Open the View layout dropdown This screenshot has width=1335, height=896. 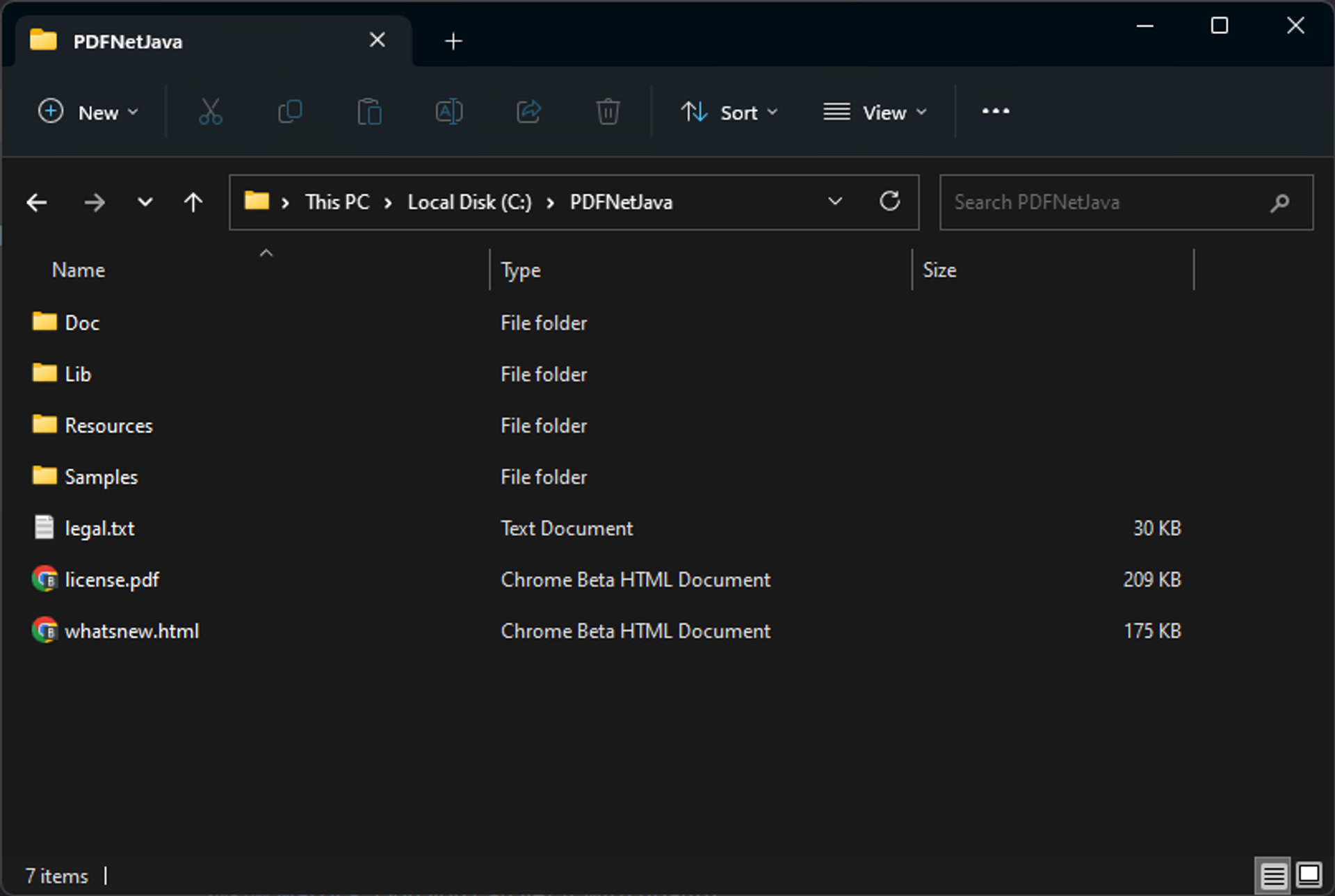click(x=875, y=112)
